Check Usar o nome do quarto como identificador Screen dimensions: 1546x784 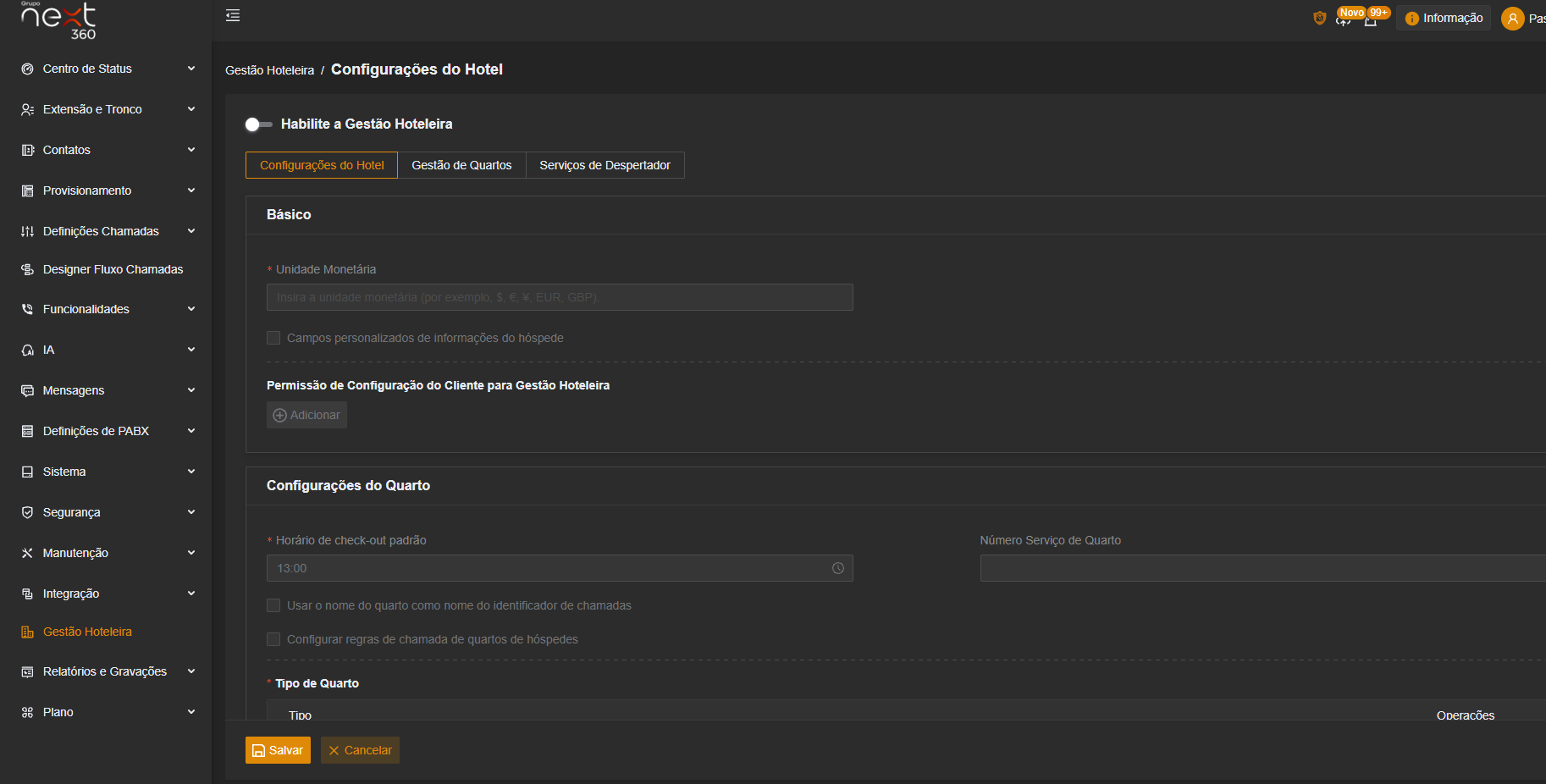tap(273, 605)
